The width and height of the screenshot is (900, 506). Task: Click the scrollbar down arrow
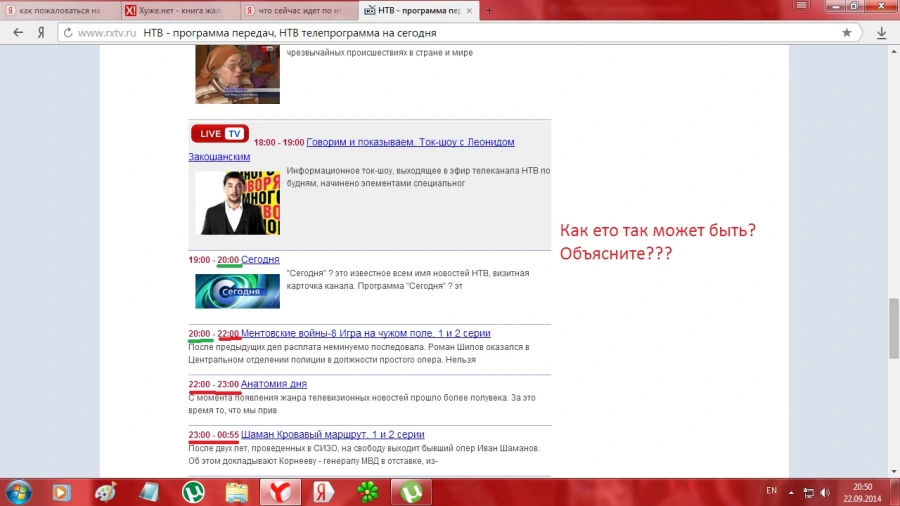pyautogui.click(x=894, y=472)
